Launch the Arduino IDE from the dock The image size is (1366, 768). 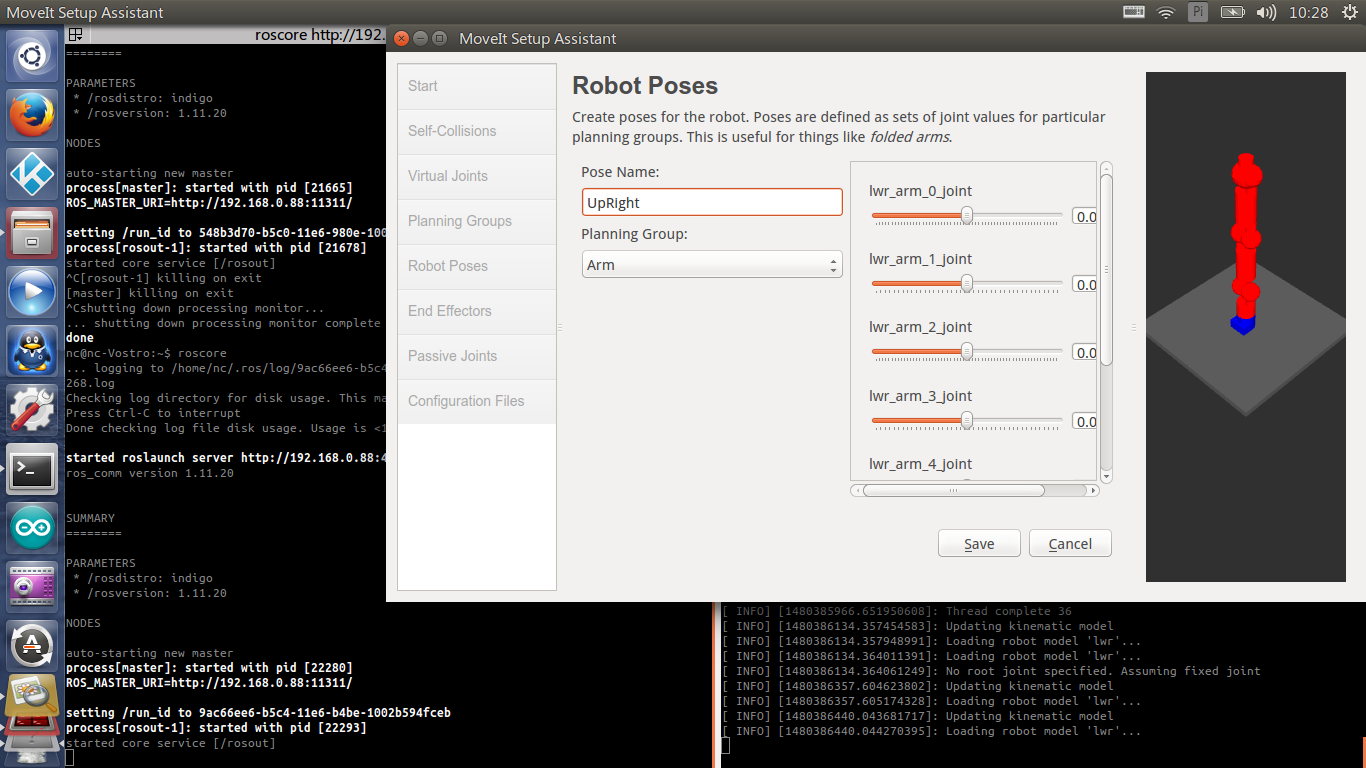pyautogui.click(x=33, y=529)
